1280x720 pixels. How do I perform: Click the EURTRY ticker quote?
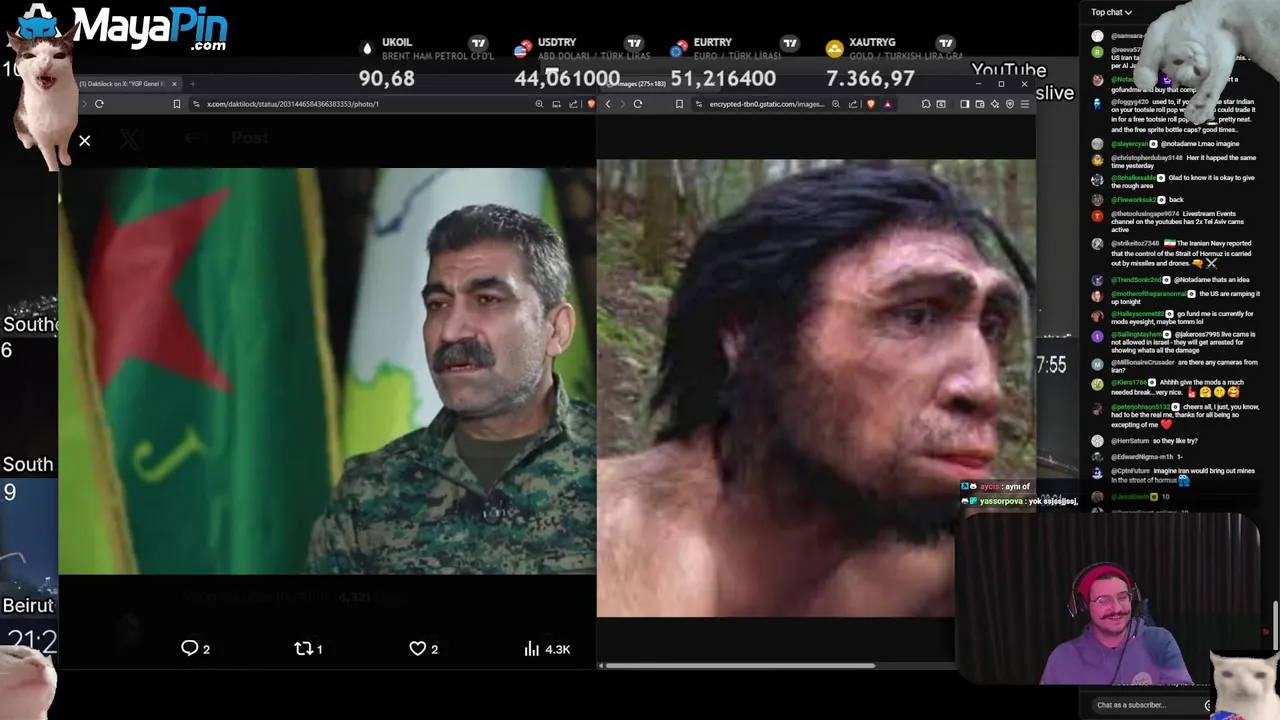(x=723, y=78)
